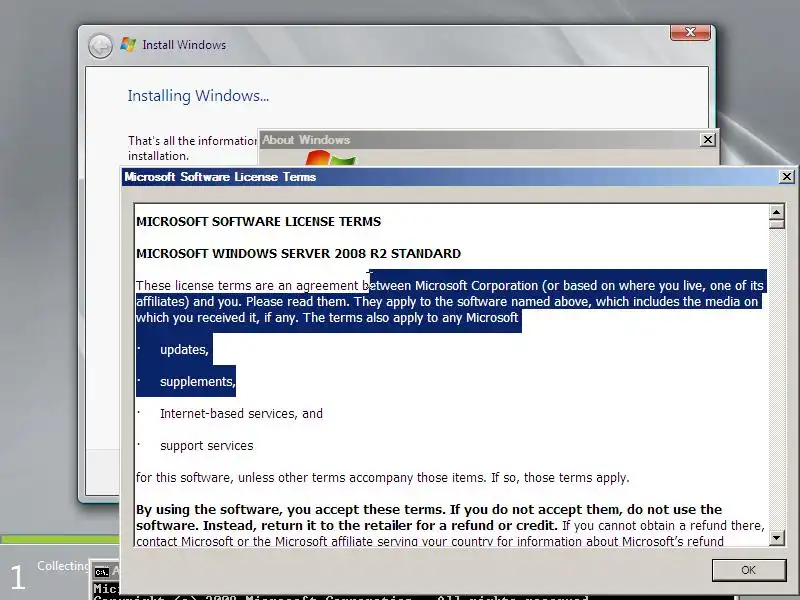Click the command prompt icon at the bottom
Viewport: 800px width, 600px height.
102,571
